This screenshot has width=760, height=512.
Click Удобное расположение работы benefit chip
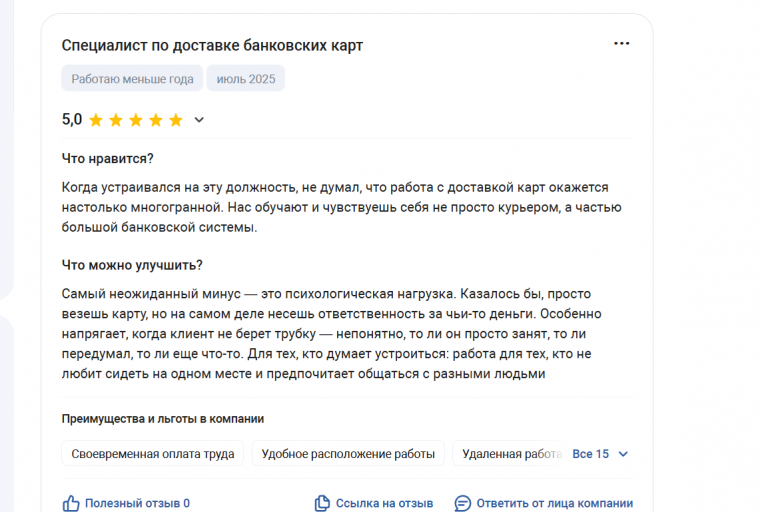(x=348, y=454)
